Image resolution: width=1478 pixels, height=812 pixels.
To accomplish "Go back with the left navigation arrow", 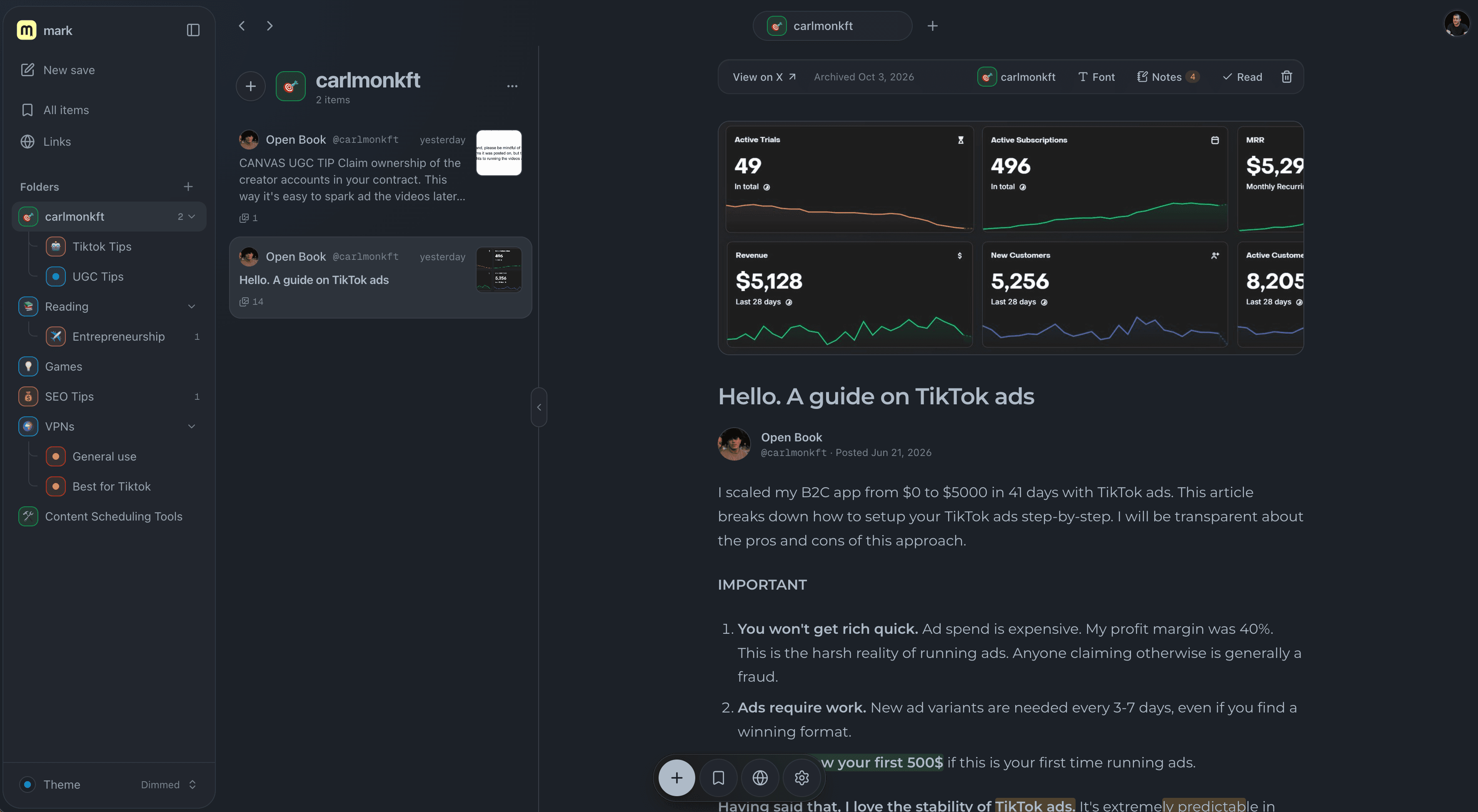I will (242, 26).
